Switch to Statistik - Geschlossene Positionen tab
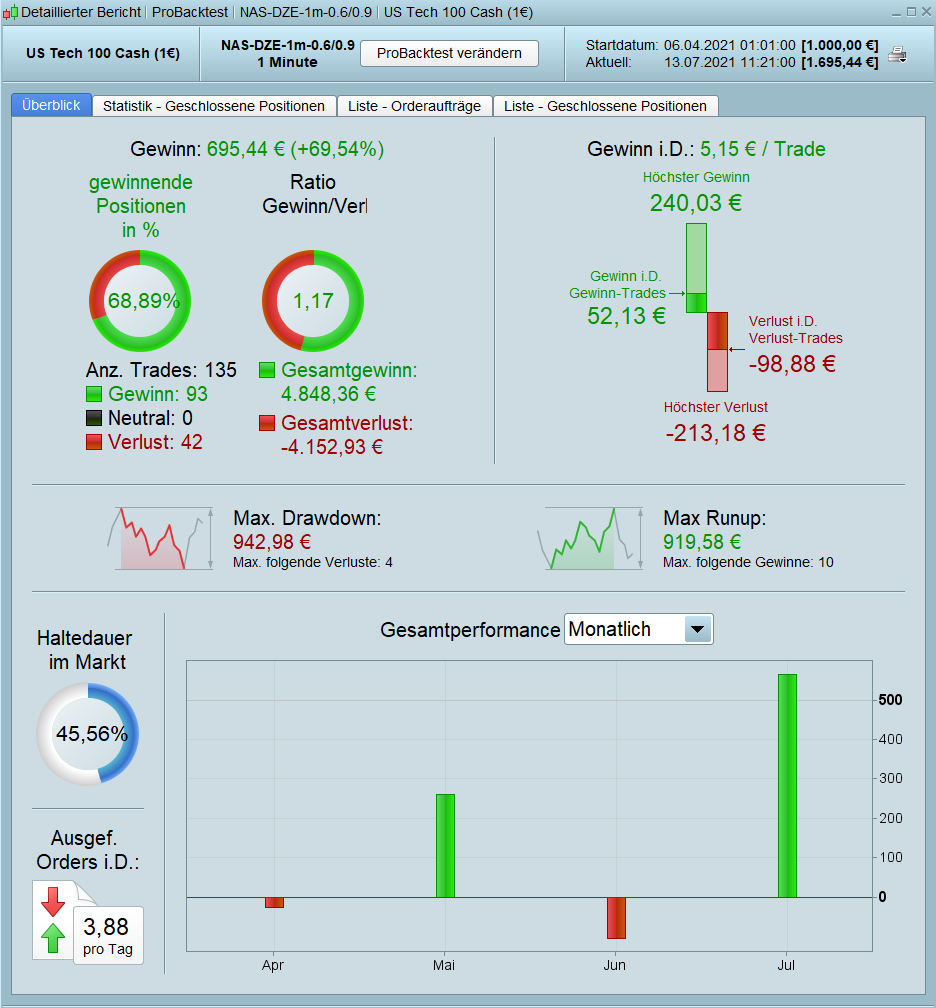 point(214,106)
